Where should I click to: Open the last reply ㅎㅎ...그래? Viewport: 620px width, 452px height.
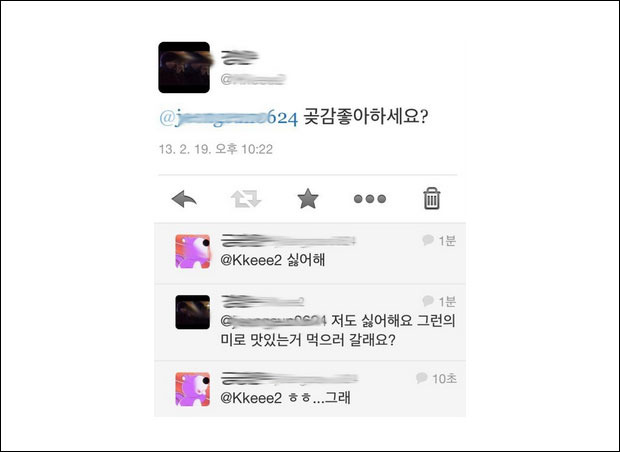tap(310, 389)
